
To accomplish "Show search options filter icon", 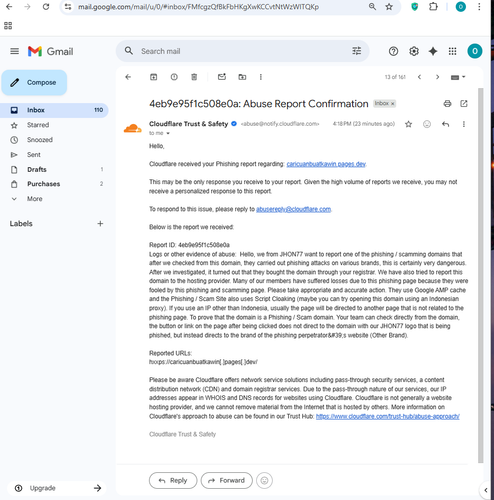I will point(357,51).
